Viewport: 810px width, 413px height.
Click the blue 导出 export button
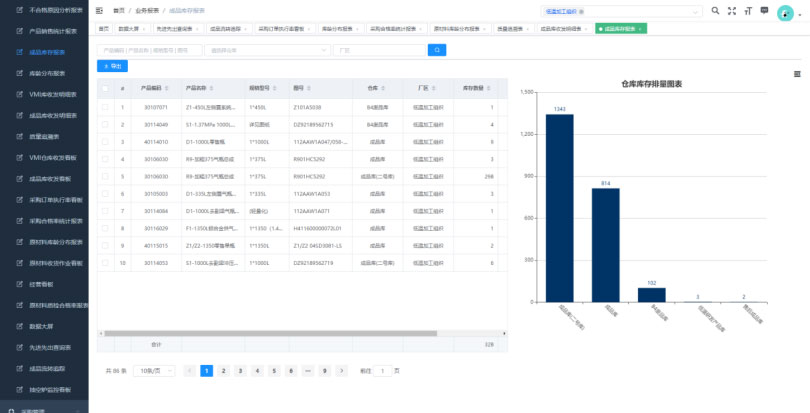(x=112, y=66)
